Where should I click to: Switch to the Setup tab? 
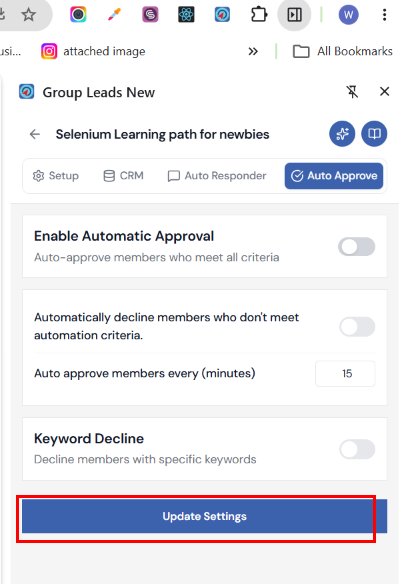point(56,176)
